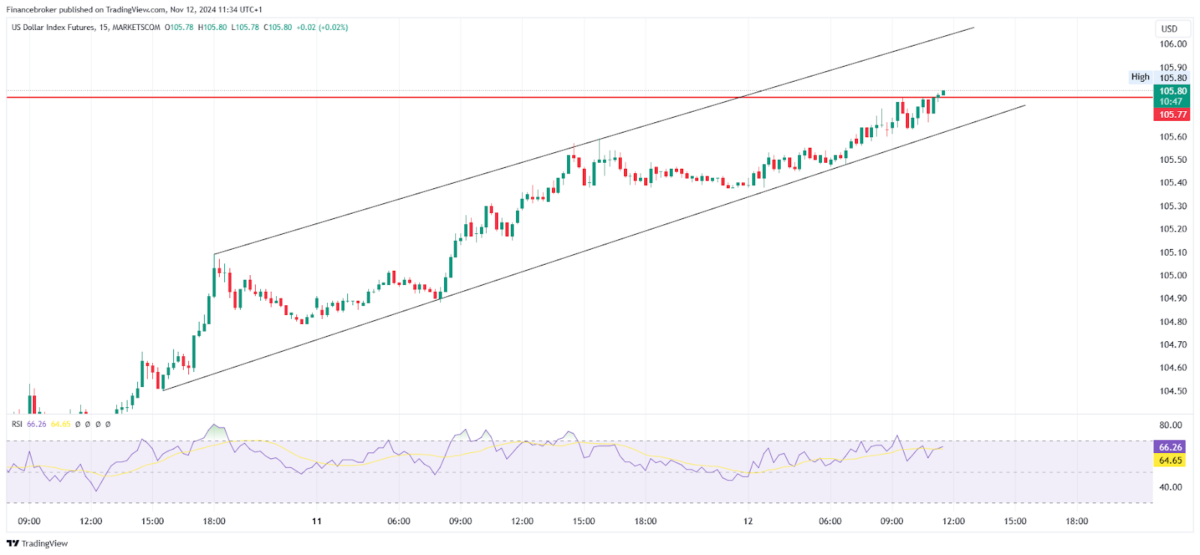Select the High price label tag

[x=1140, y=77]
